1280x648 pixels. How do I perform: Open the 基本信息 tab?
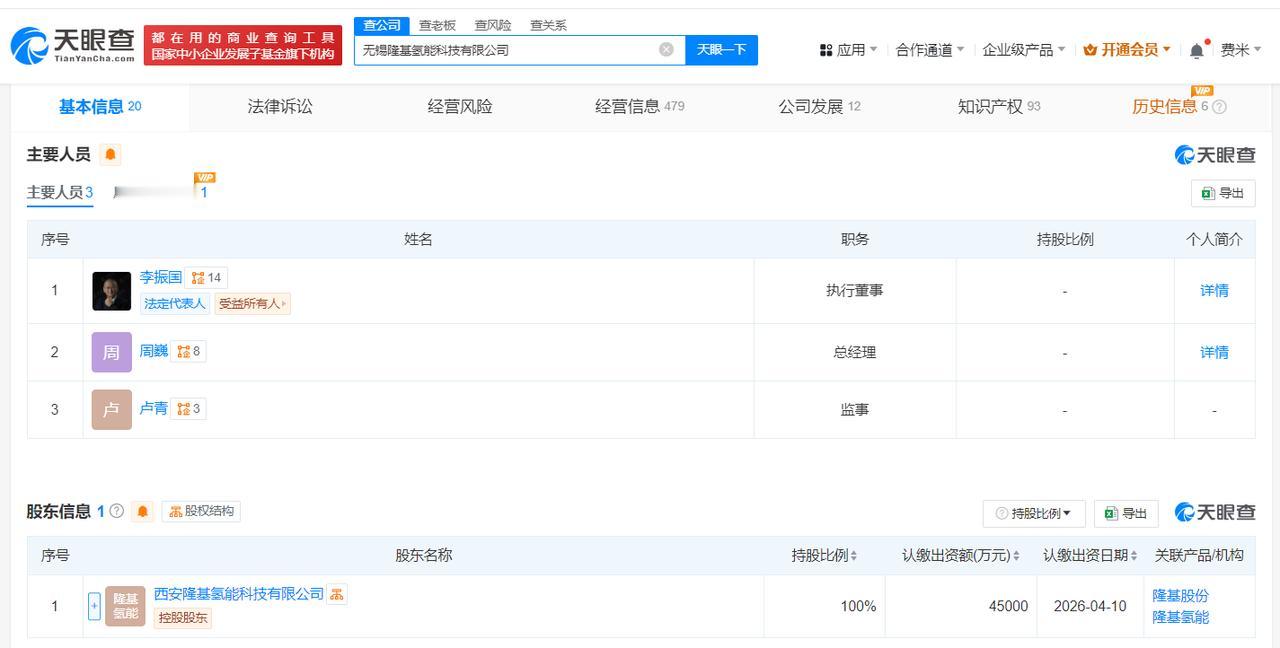click(x=100, y=107)
